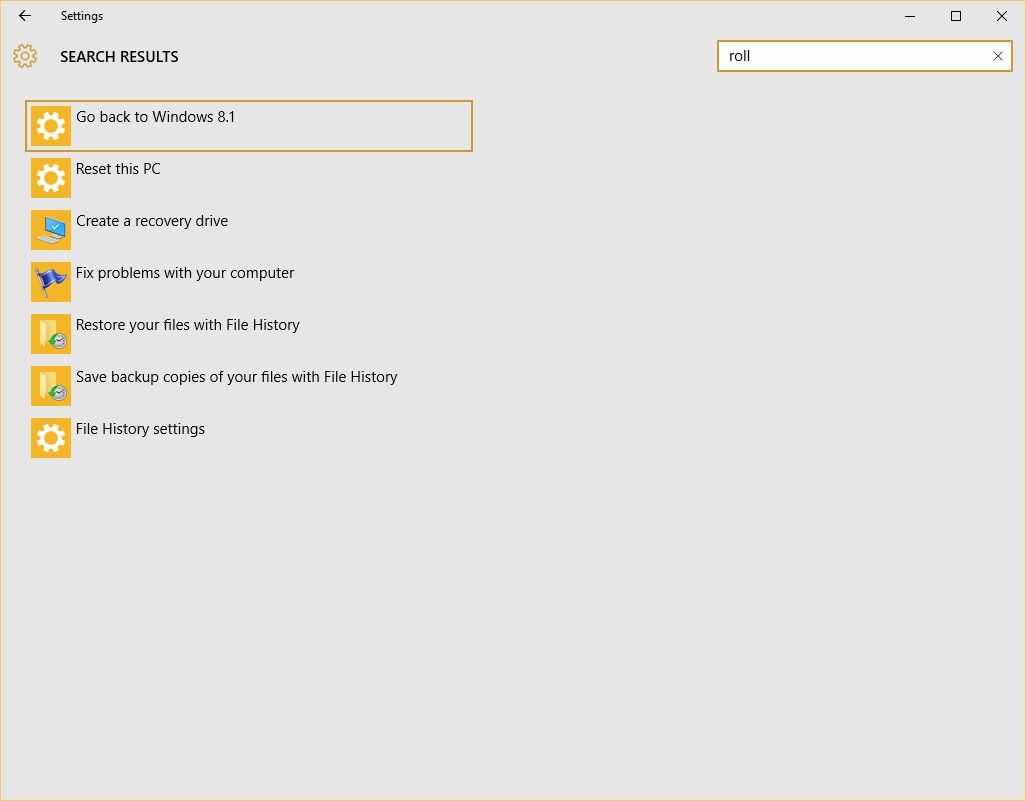Click the computer icon for Create a recovery drive
The image size is (1026, 801).
(50, 230)
